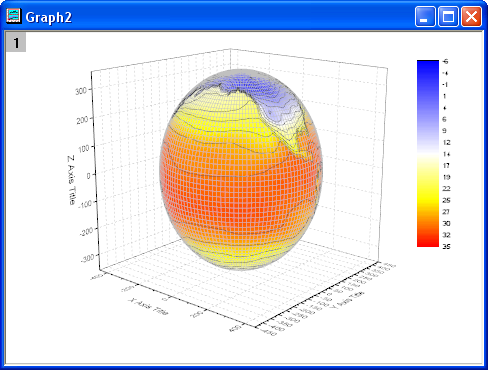The image size is (488, 370).
Task: Select the Z Axis Title label
Action: [71, 180]
